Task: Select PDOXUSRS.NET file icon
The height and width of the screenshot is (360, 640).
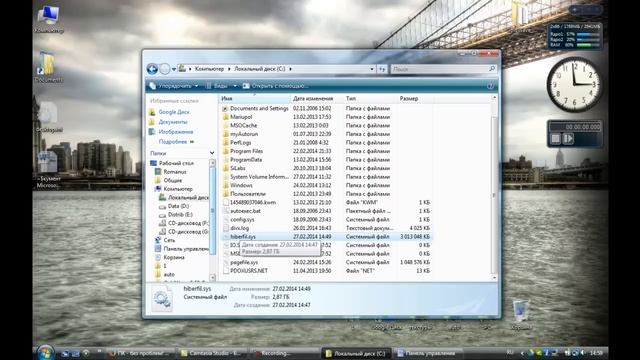Action: 225,271
